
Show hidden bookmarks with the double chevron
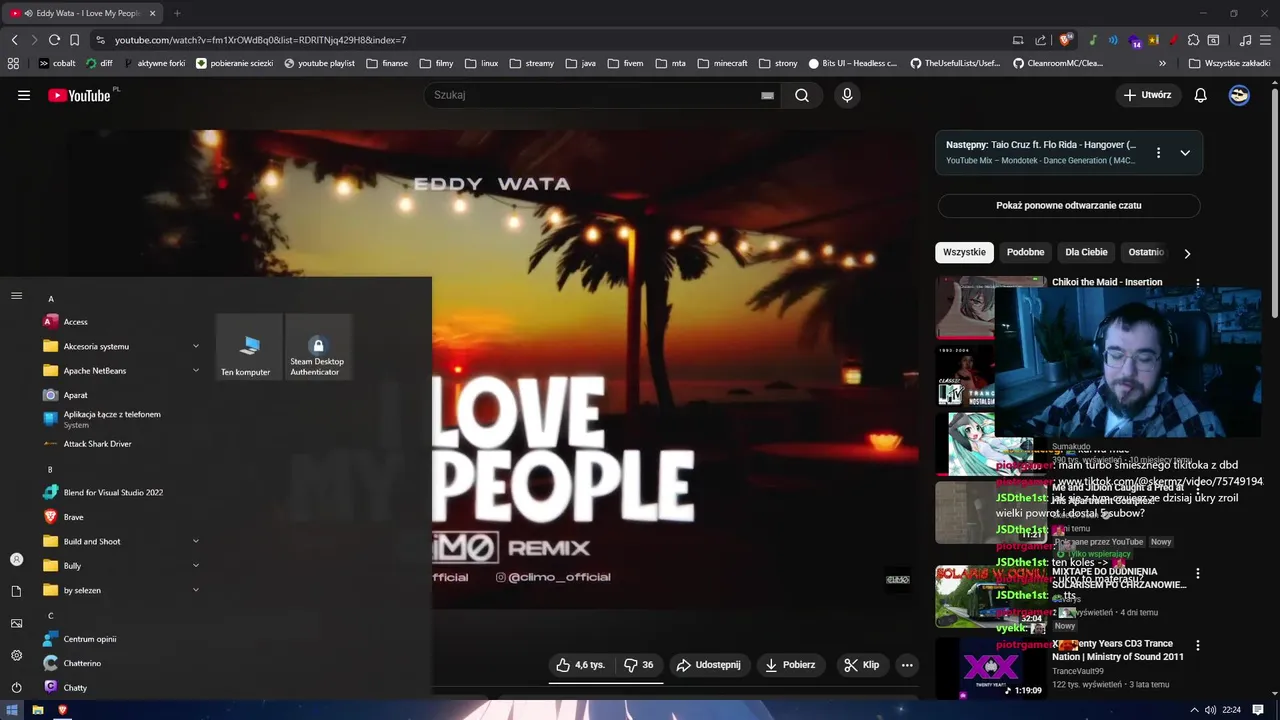pyautogui.click(x=1162, y=63)
